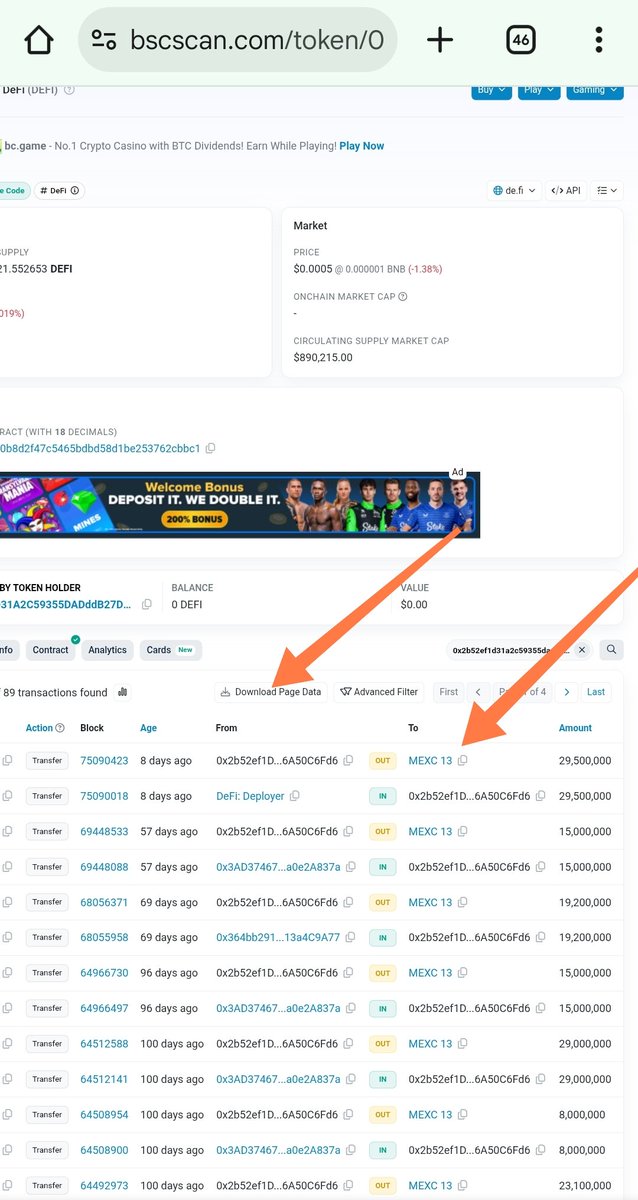This screenshot has height=1200, width=638.
Task: Copy the token contract address
Action: [x=210, y=448]
